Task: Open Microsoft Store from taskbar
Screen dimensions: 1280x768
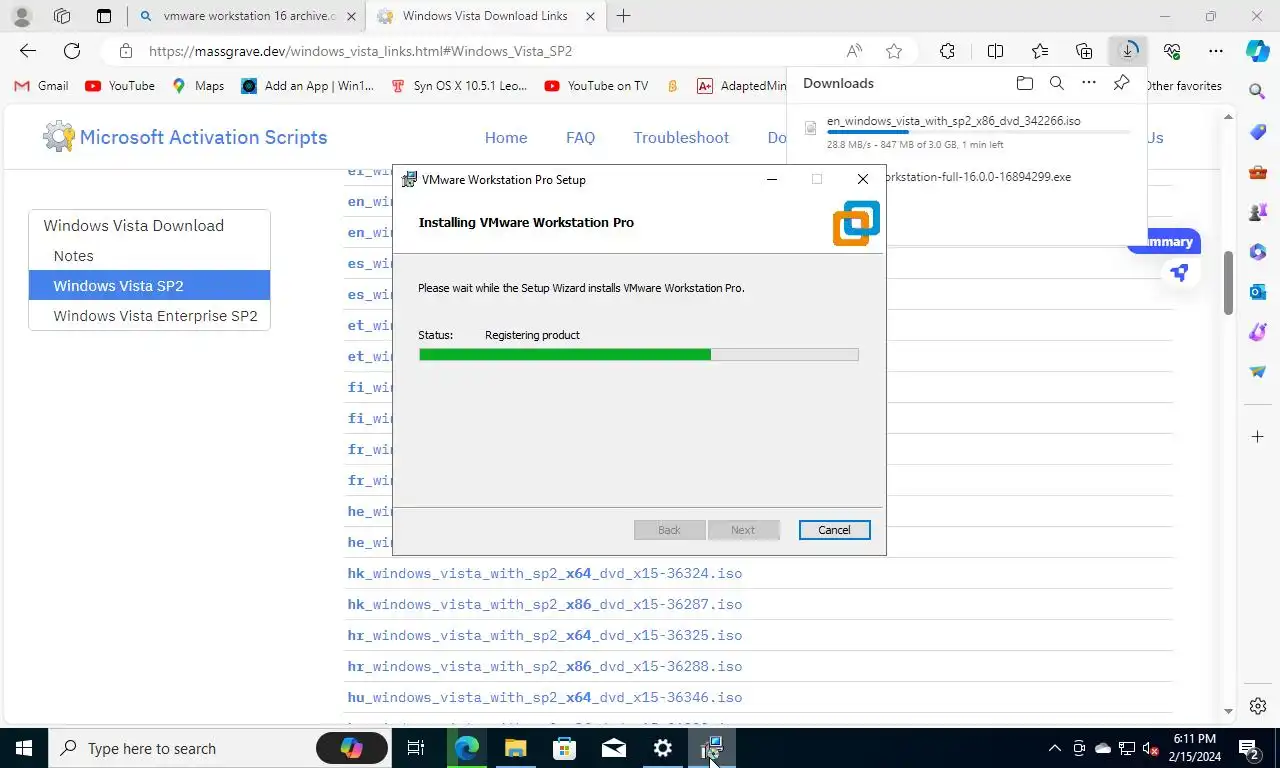Action: point(564,748)
